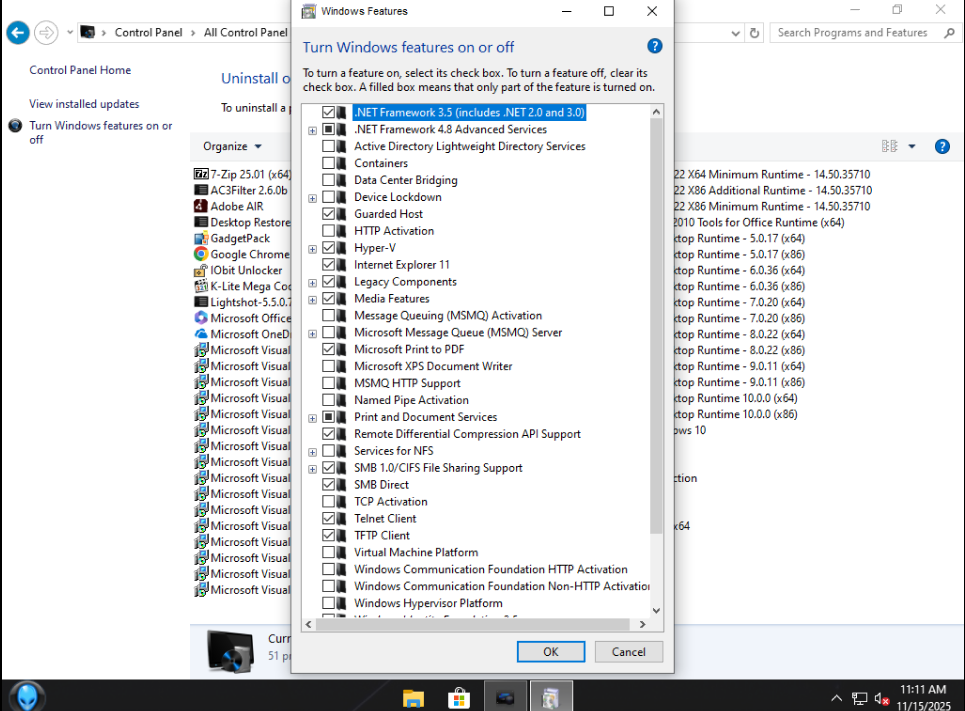
Task: Click the Control Panel help icon
Action: click(x=942, y=147)
